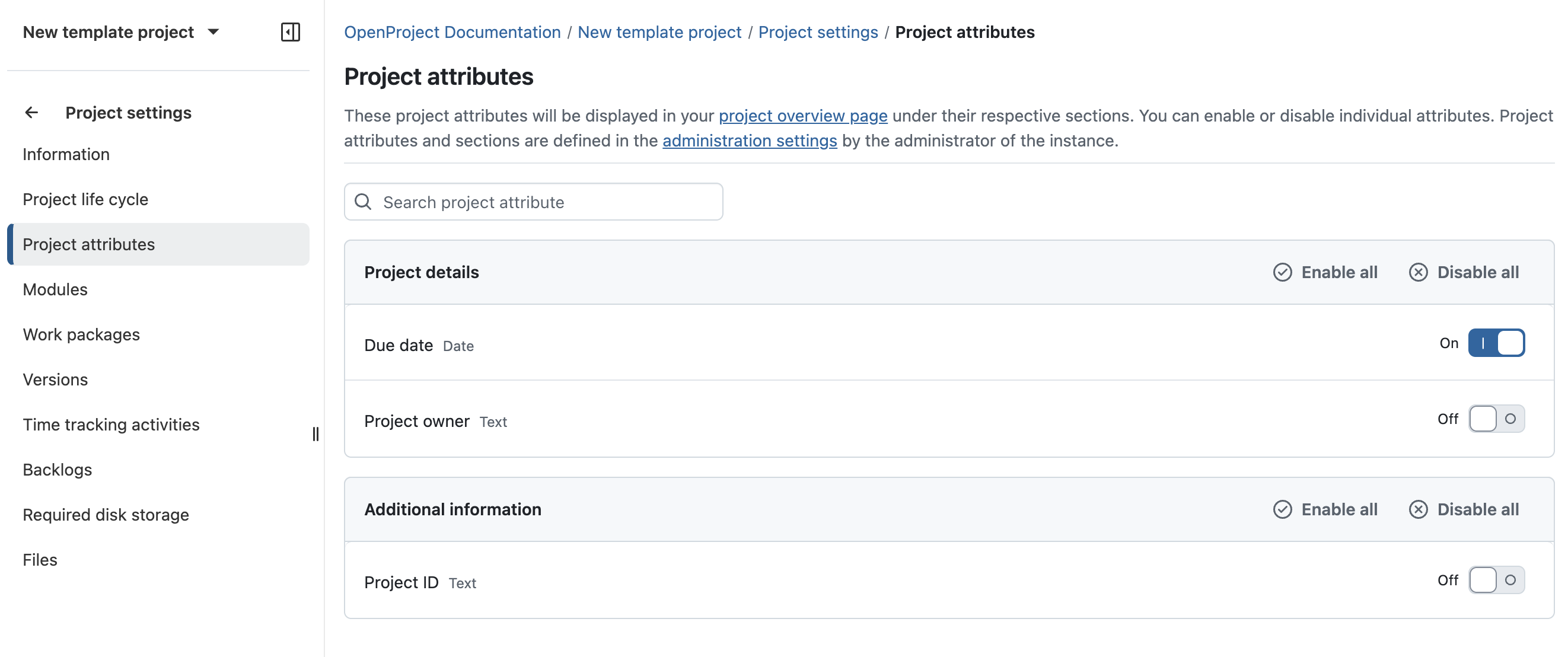Viewport: 1568px width, 657px height.
Task: Click the circled X icon beside Disable all for Additional information
Action: point(1419,509)
